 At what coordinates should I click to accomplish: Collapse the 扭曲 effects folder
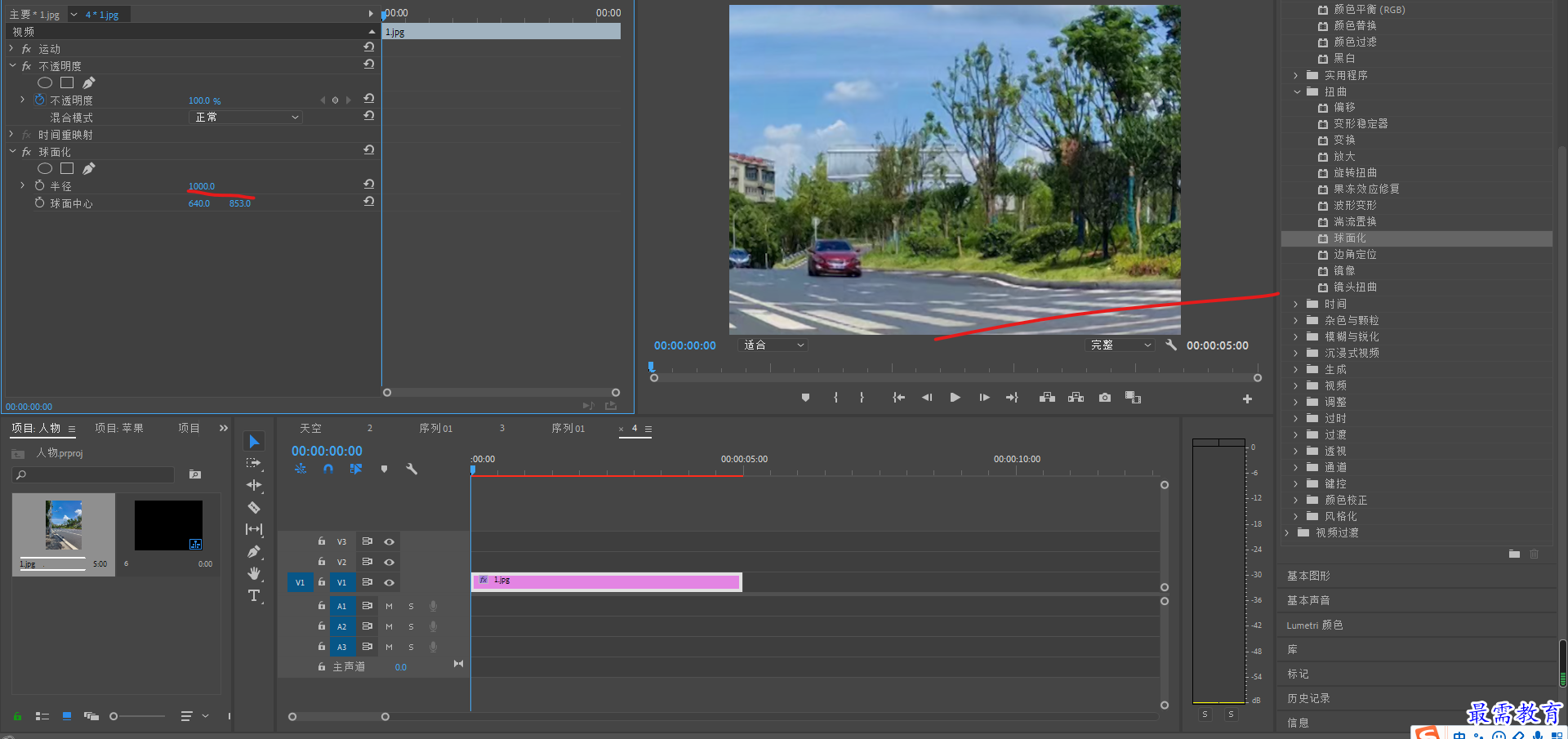coord(1297,91)
